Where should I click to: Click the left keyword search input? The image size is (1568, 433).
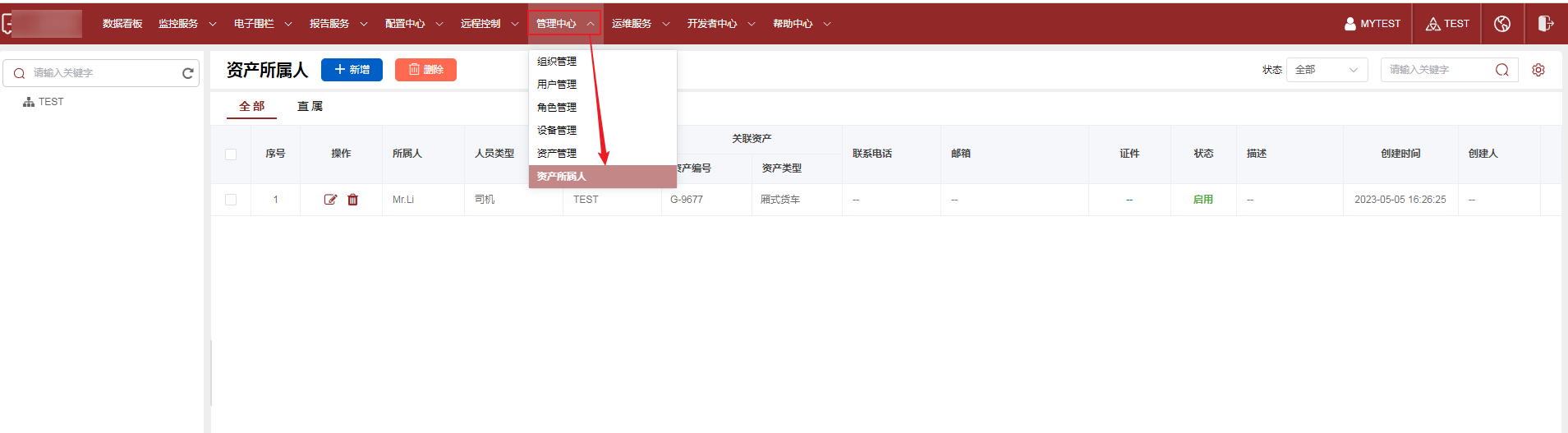pos(103,73)
